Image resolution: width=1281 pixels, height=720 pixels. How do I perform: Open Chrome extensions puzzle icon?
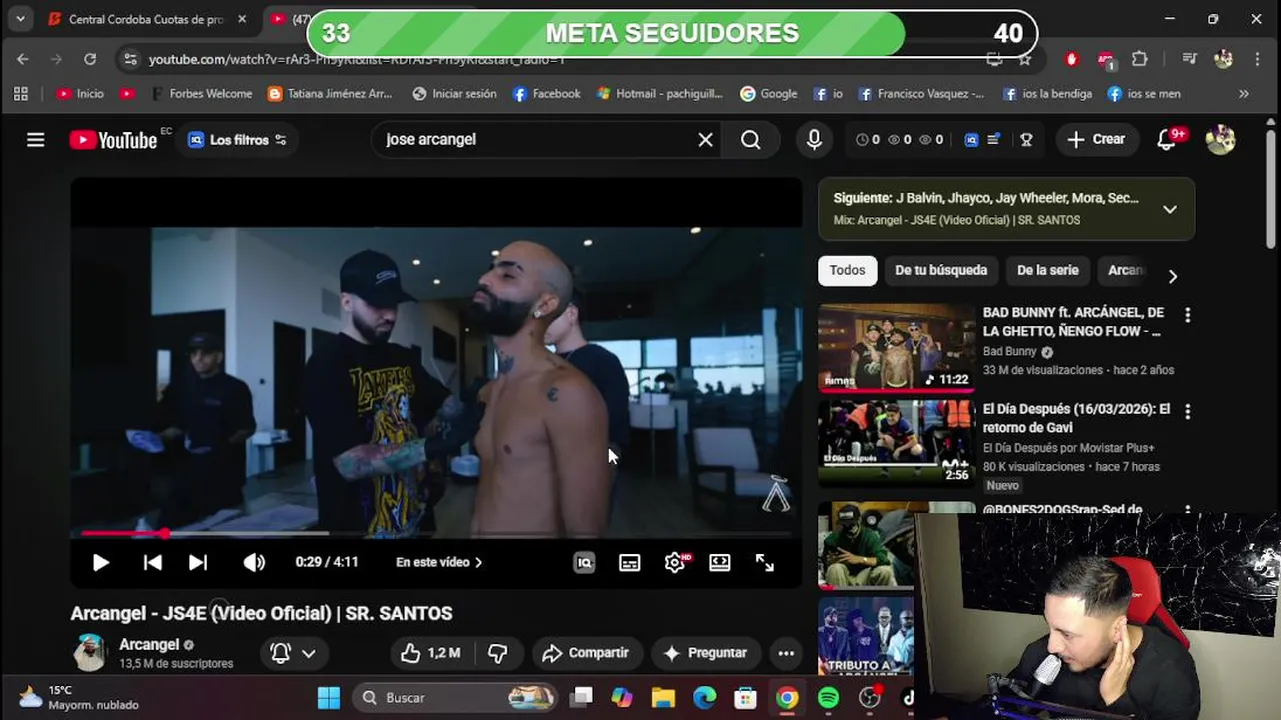coord(1140,60)
